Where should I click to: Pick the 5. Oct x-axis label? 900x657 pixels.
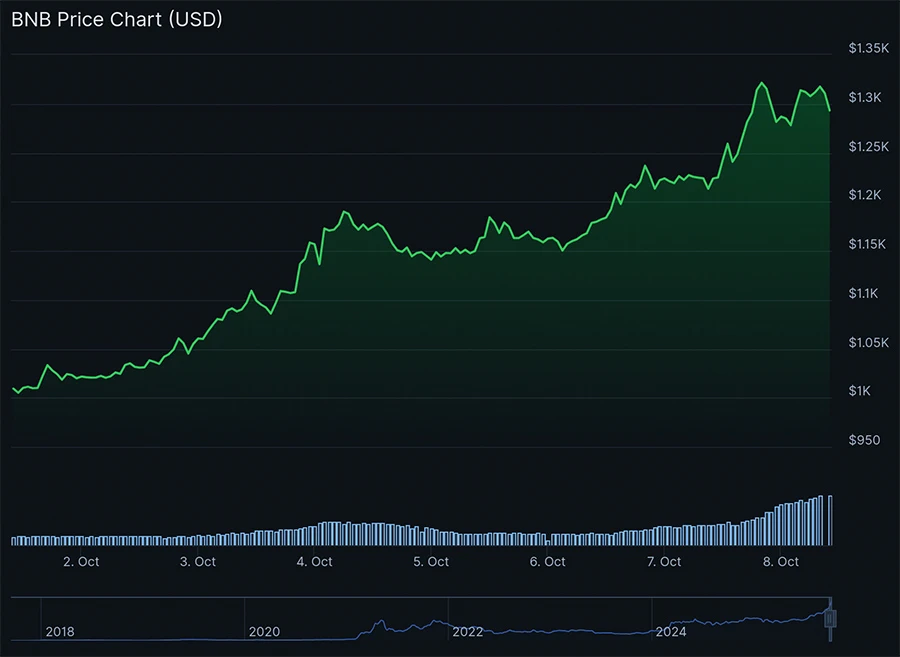(x=431, y=562)
